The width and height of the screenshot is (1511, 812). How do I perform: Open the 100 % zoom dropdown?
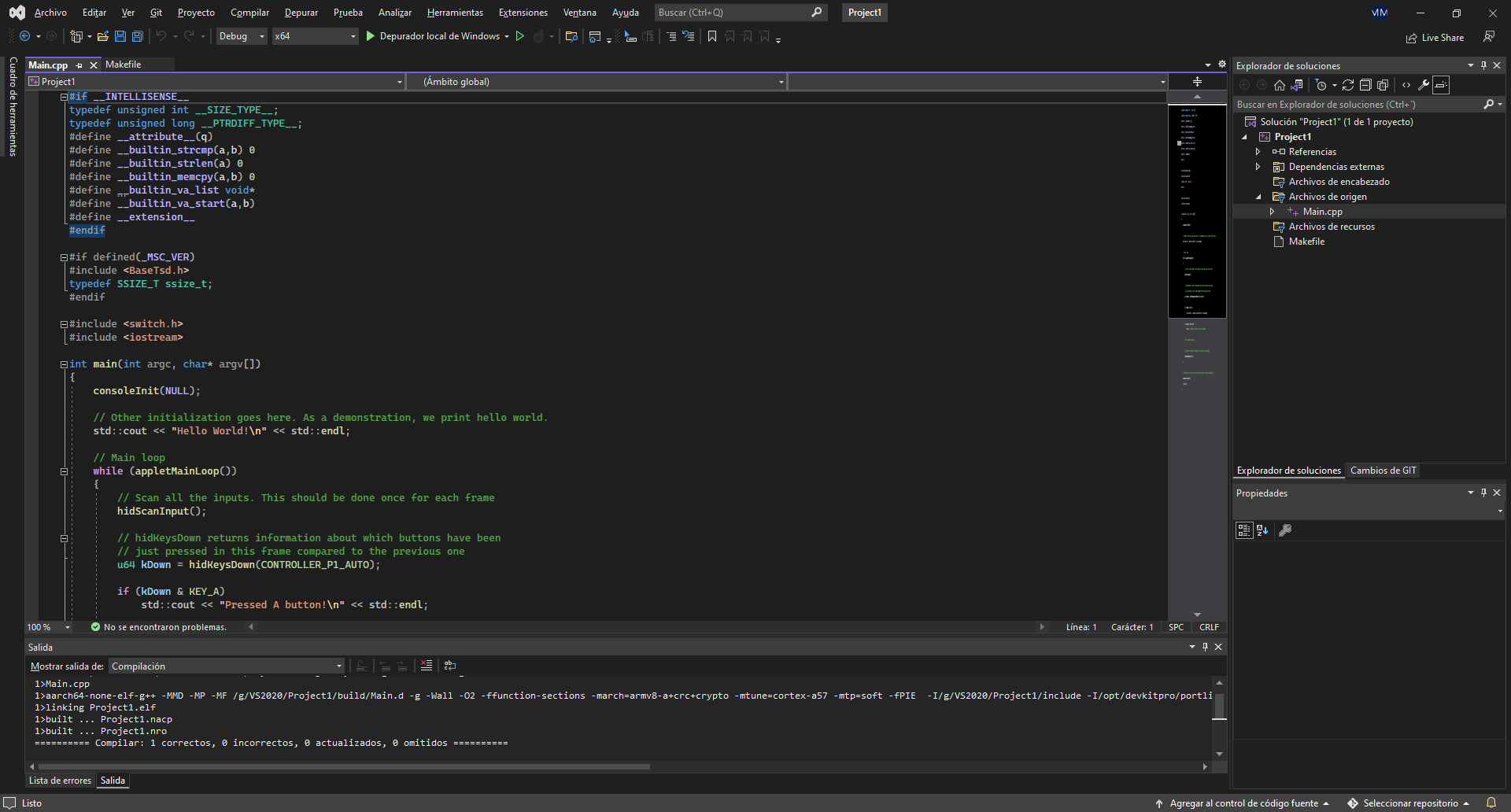(49, 627)
